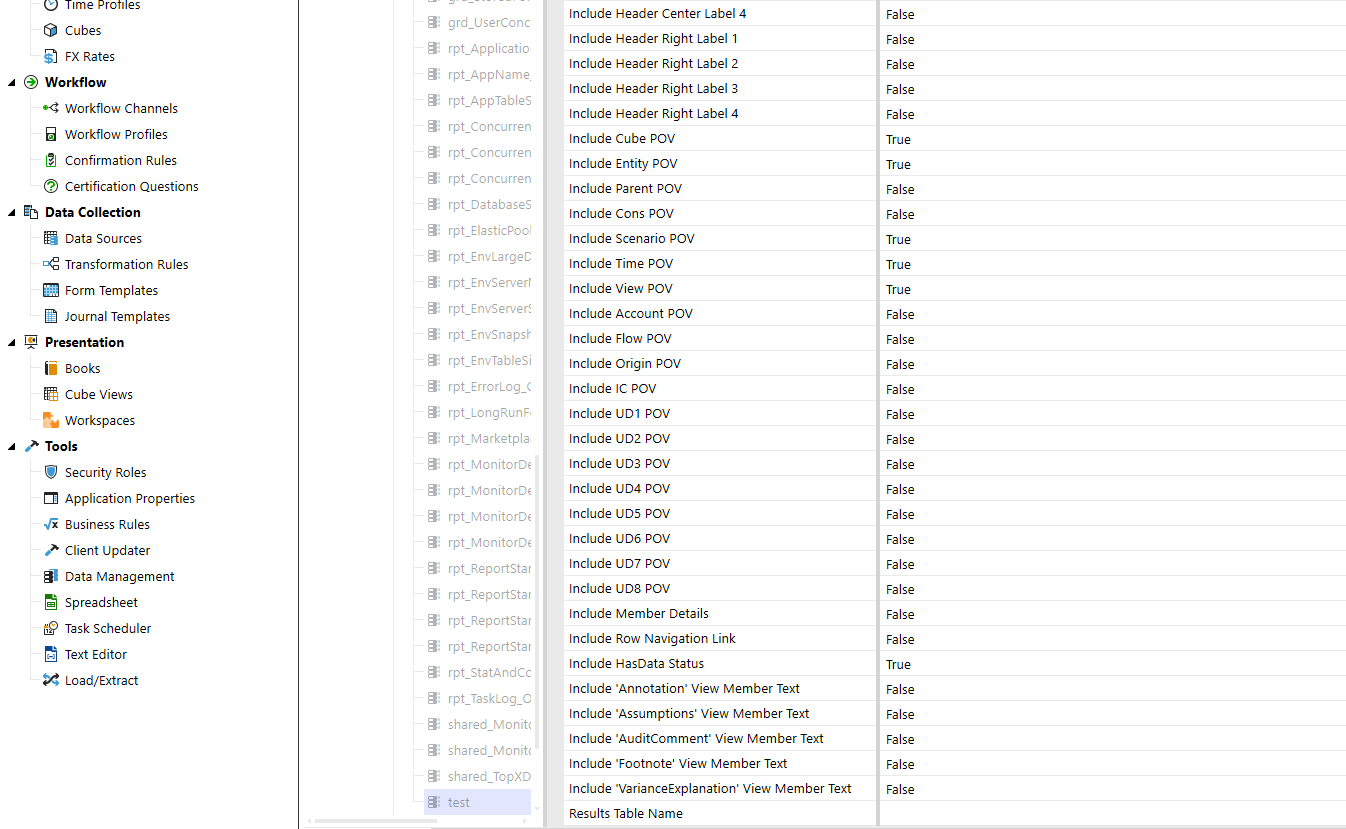The width and height of the screenshot is (1346, 829).
Task: Click the Business Rules icon
Action: pyautogui.click(x=51, y=524)
